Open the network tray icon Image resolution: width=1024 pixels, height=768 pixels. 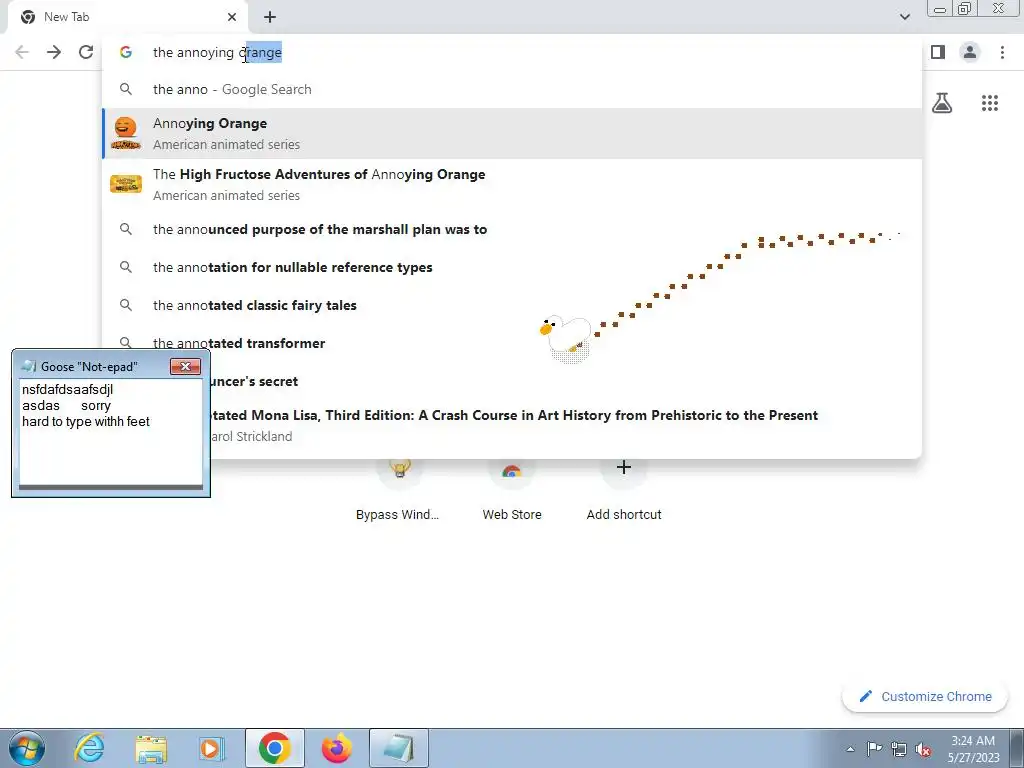[899, 749]
